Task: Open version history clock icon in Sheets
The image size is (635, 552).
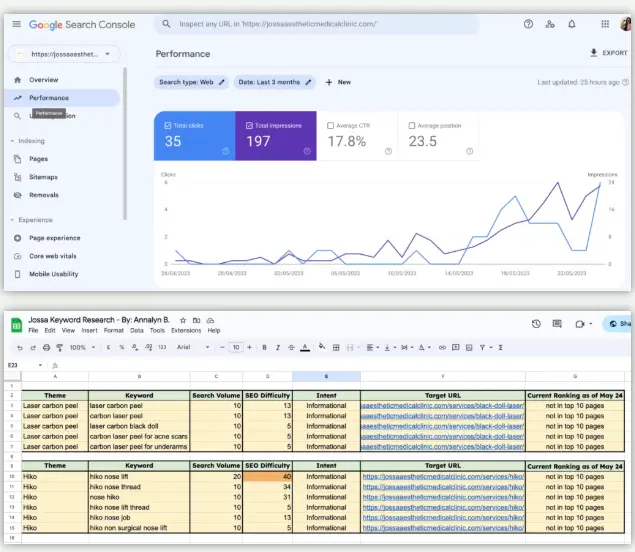Action: 536,324
